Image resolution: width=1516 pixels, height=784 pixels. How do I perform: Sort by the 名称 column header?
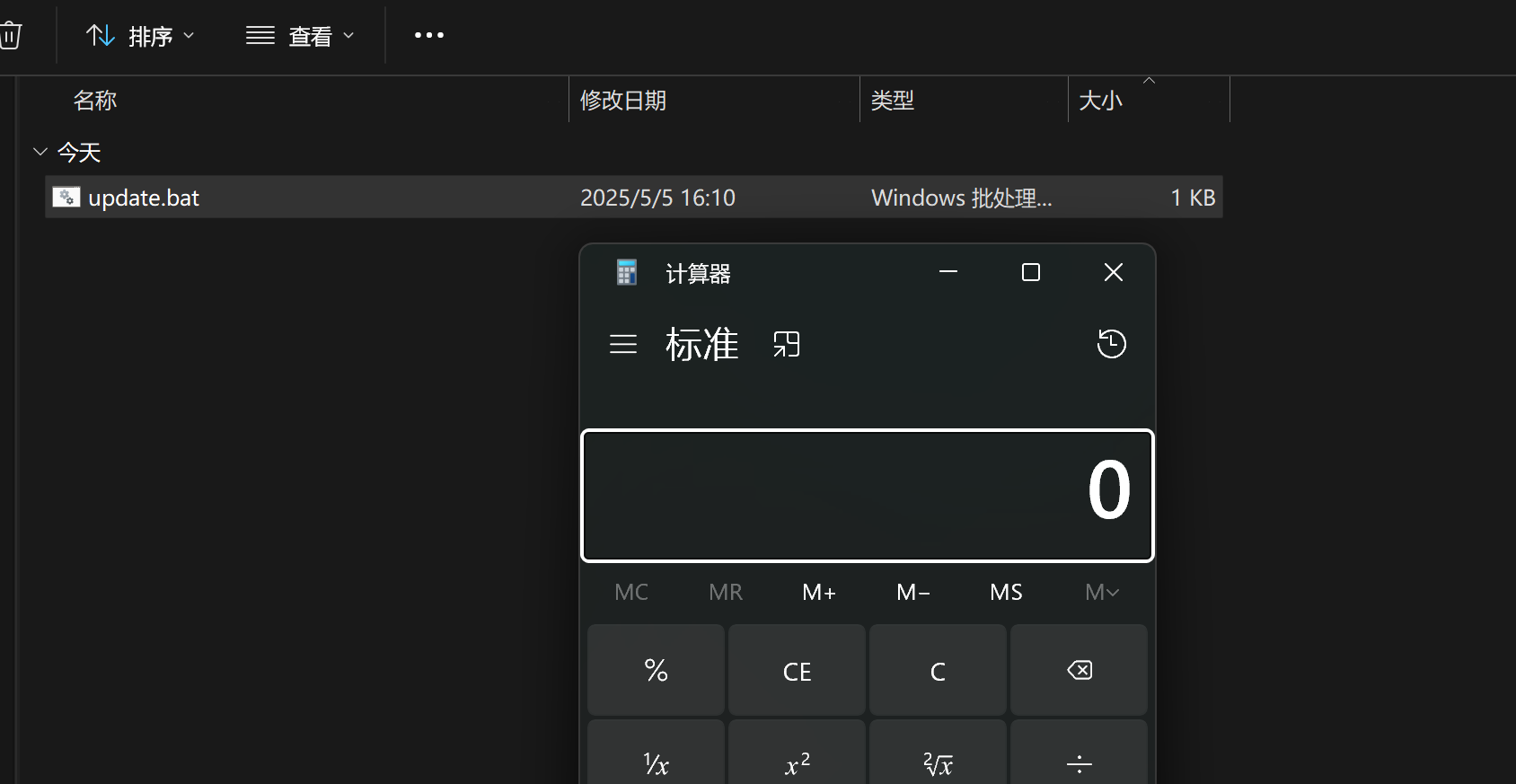tap(95, 100)
